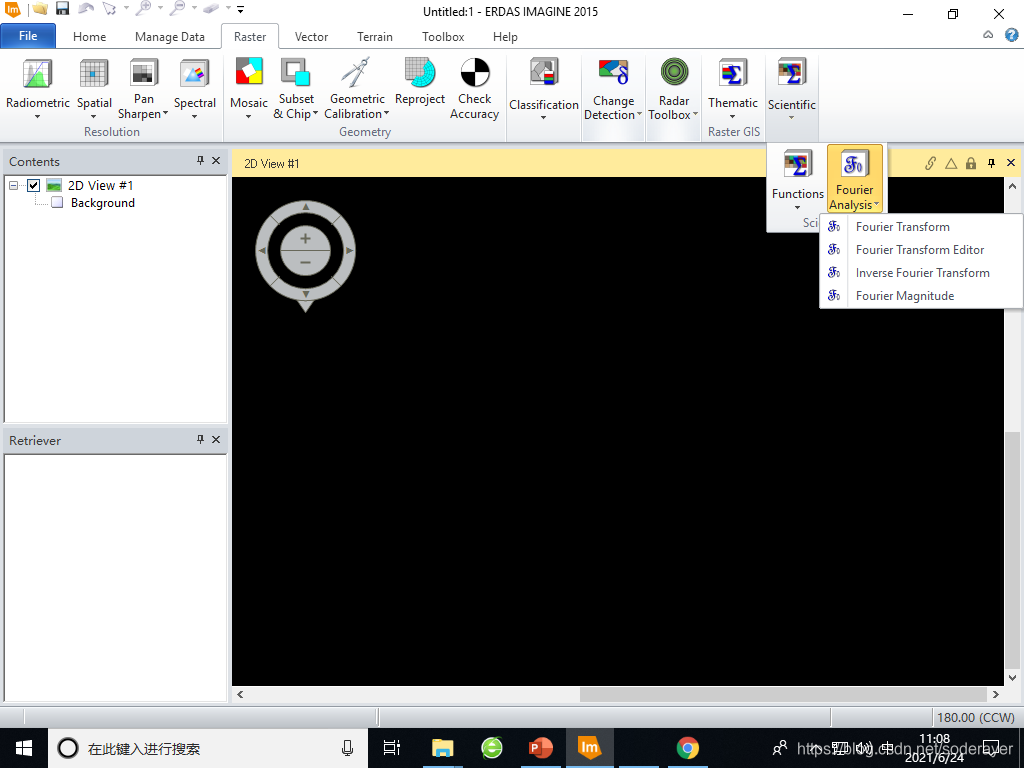Toggle the 2D View #1 visibility checkbox

(33, 185)
